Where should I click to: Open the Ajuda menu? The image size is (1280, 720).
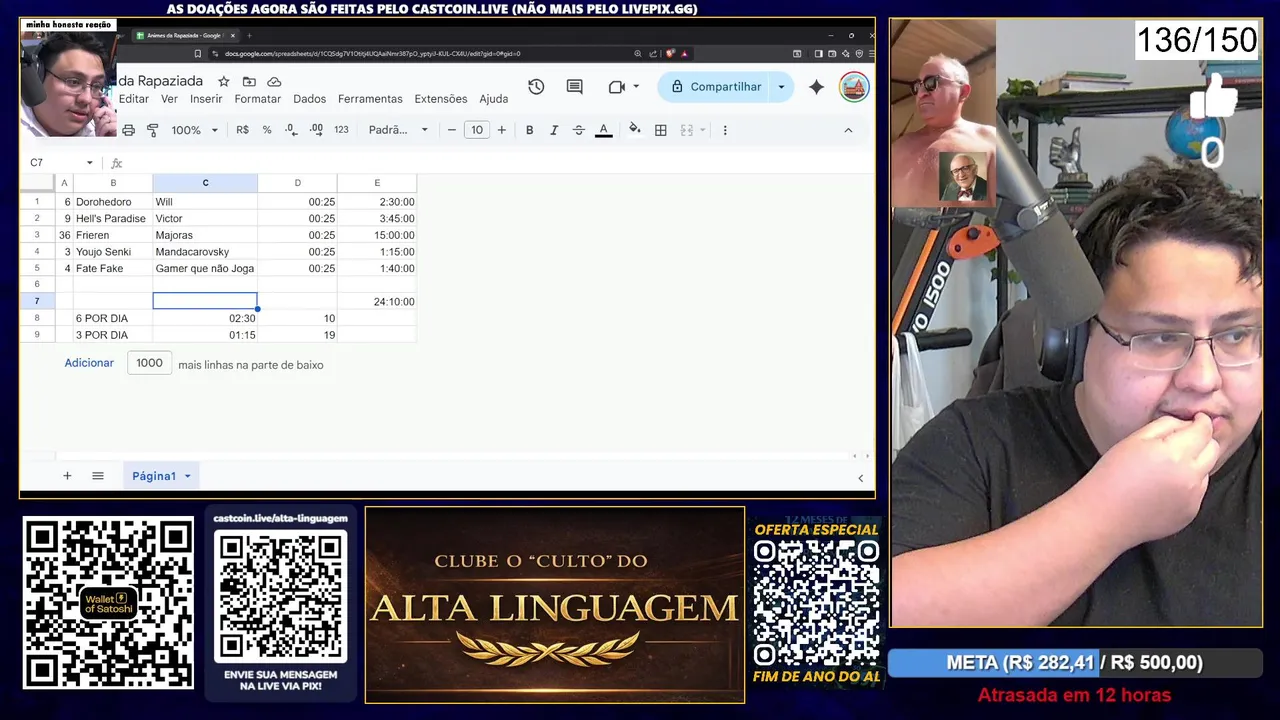click(x=493, y=99)
